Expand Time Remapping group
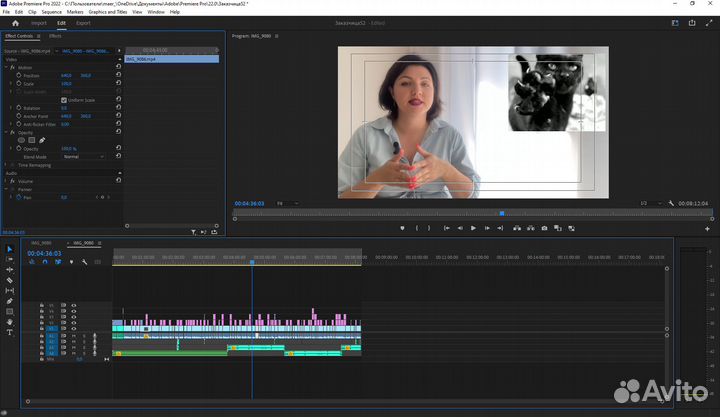720x417 pixels. click(x=6, y=165)
